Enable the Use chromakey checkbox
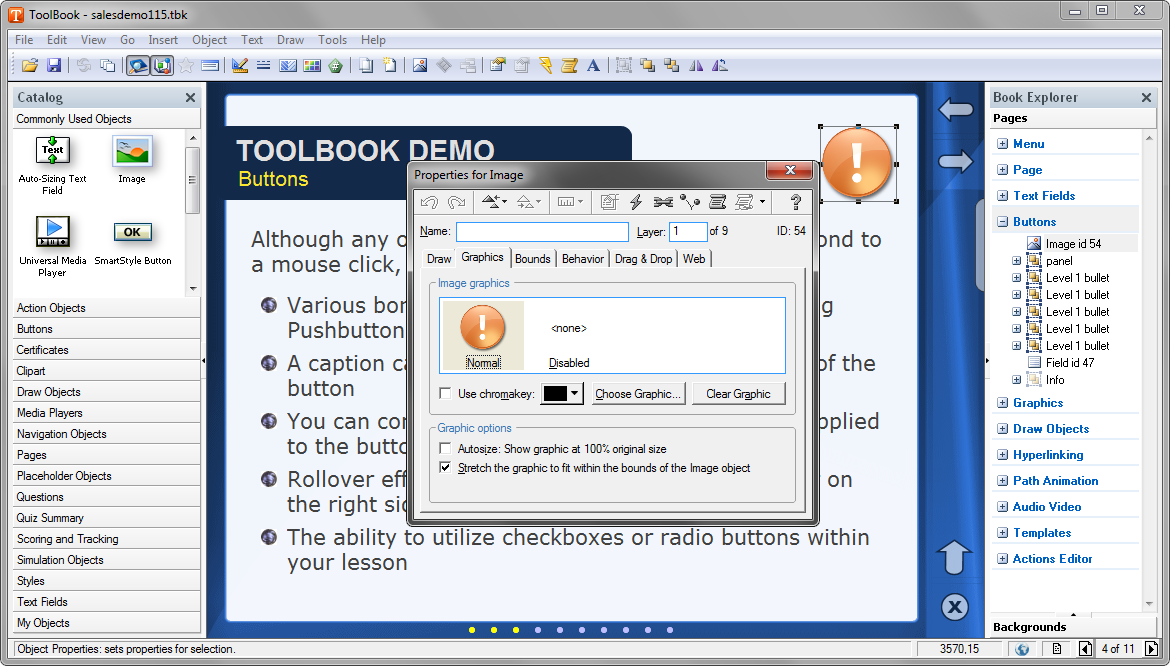 pos(446,394)
